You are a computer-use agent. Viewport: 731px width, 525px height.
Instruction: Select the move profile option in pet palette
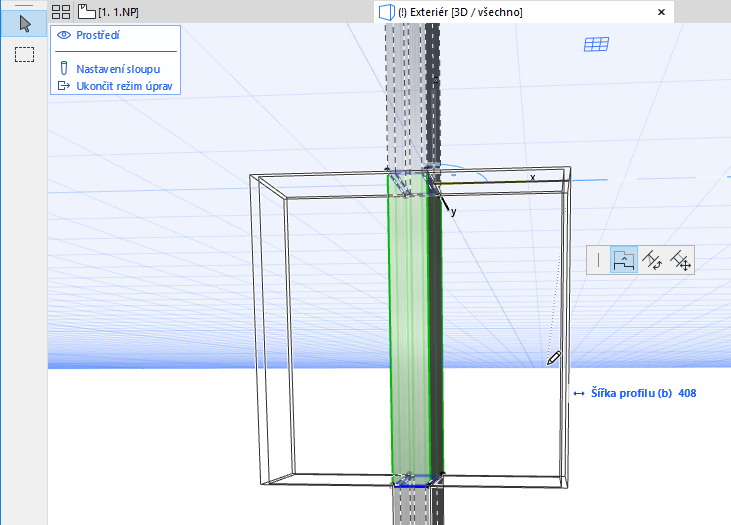point(680,260)
